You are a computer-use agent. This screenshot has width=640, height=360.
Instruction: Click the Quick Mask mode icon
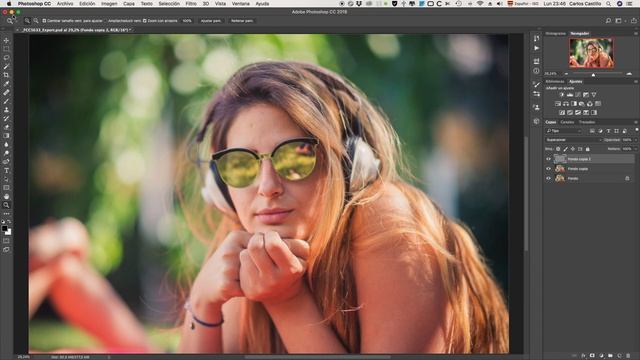(6, 241)
